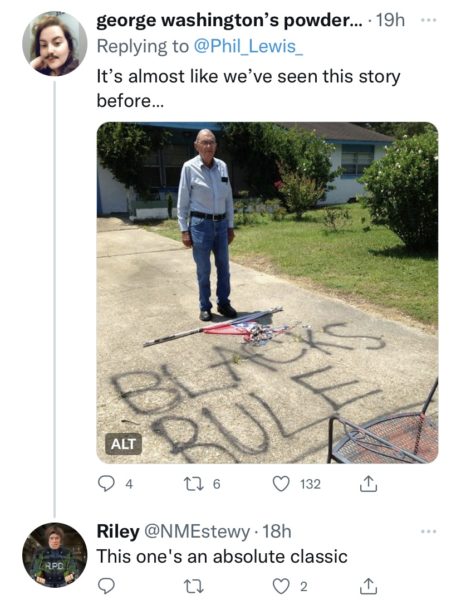Open reply via 18h timestamp
This screenshot has height=600, width=461.
277,532
